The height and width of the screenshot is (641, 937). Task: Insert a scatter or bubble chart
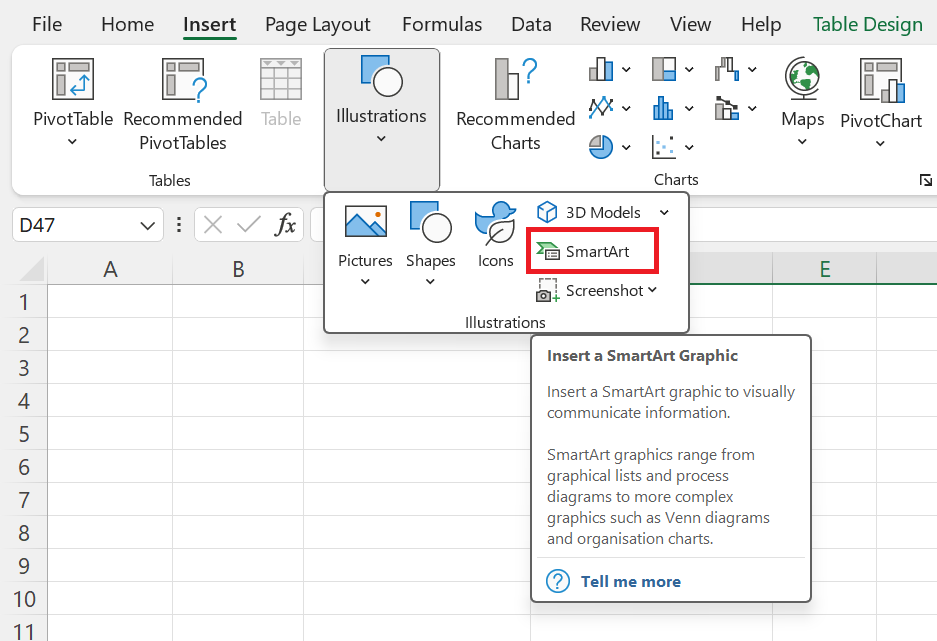click(x=665, y=147)
